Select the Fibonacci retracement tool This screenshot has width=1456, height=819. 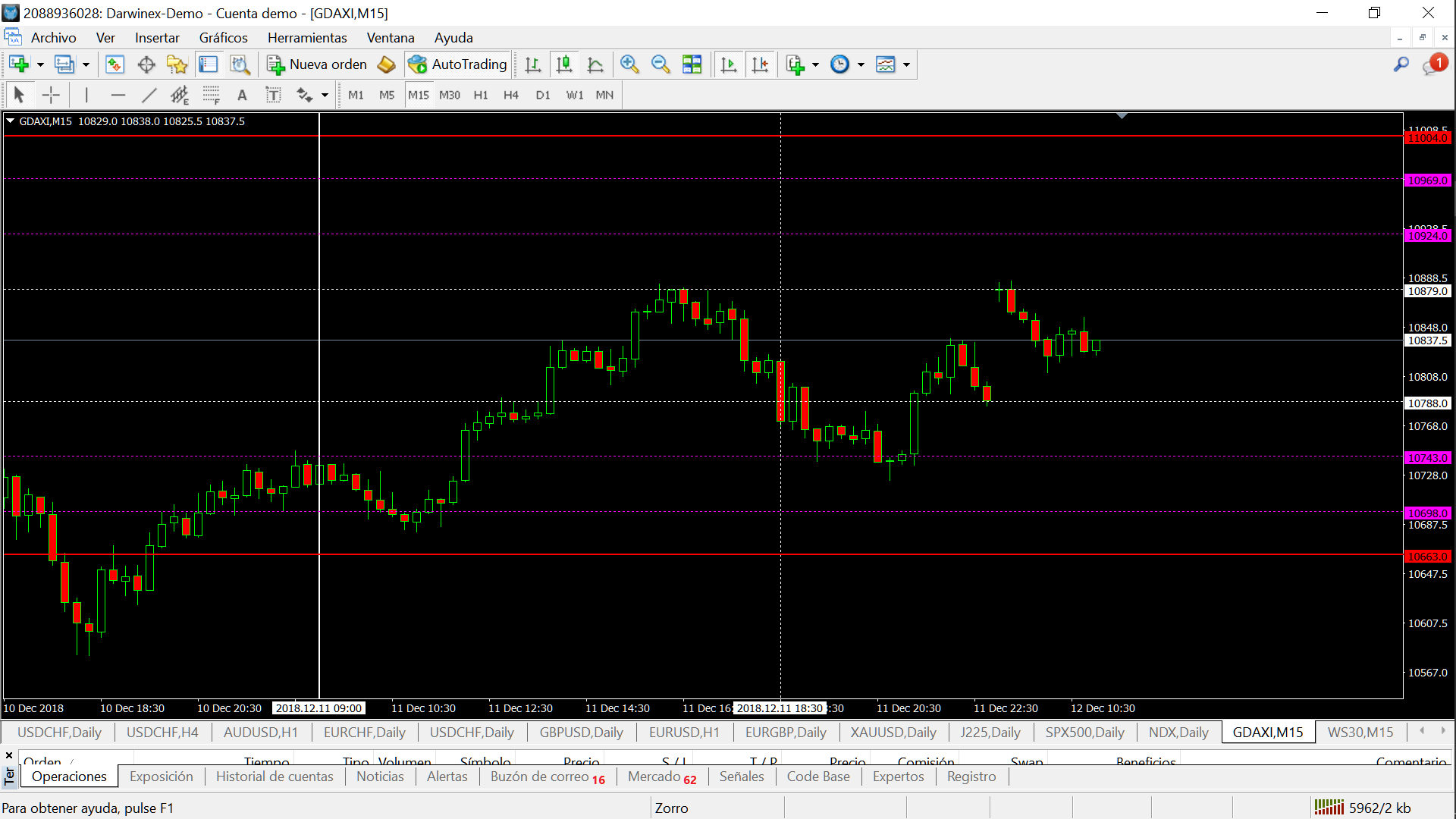tap(211, 95)
